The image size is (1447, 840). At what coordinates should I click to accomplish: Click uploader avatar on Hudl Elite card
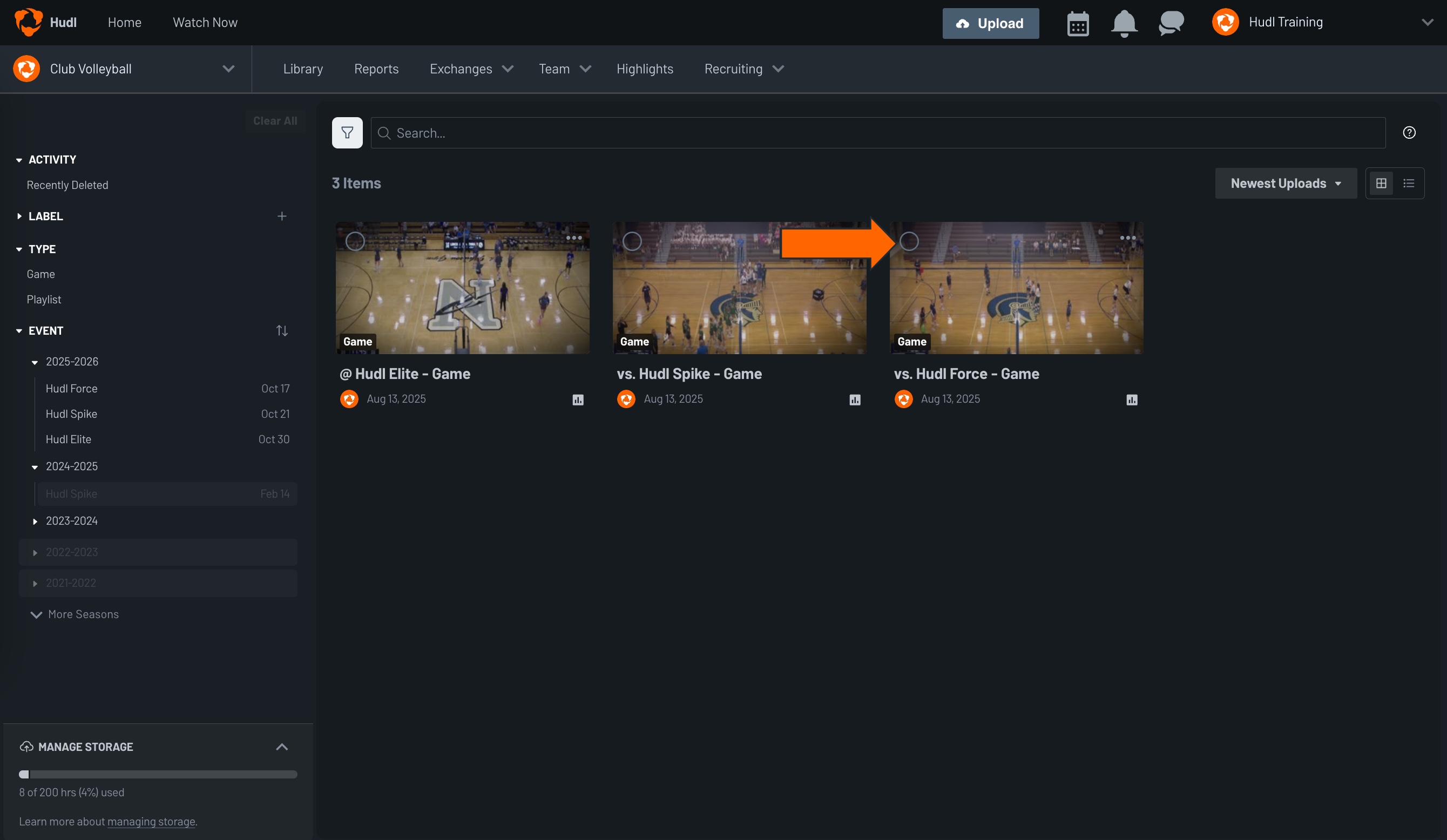pos(349,399)
